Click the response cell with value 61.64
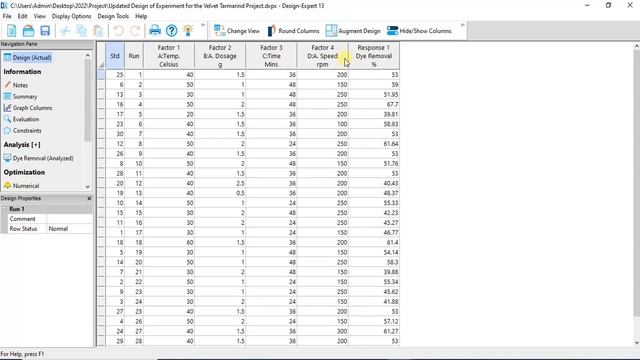 (374, 144)
